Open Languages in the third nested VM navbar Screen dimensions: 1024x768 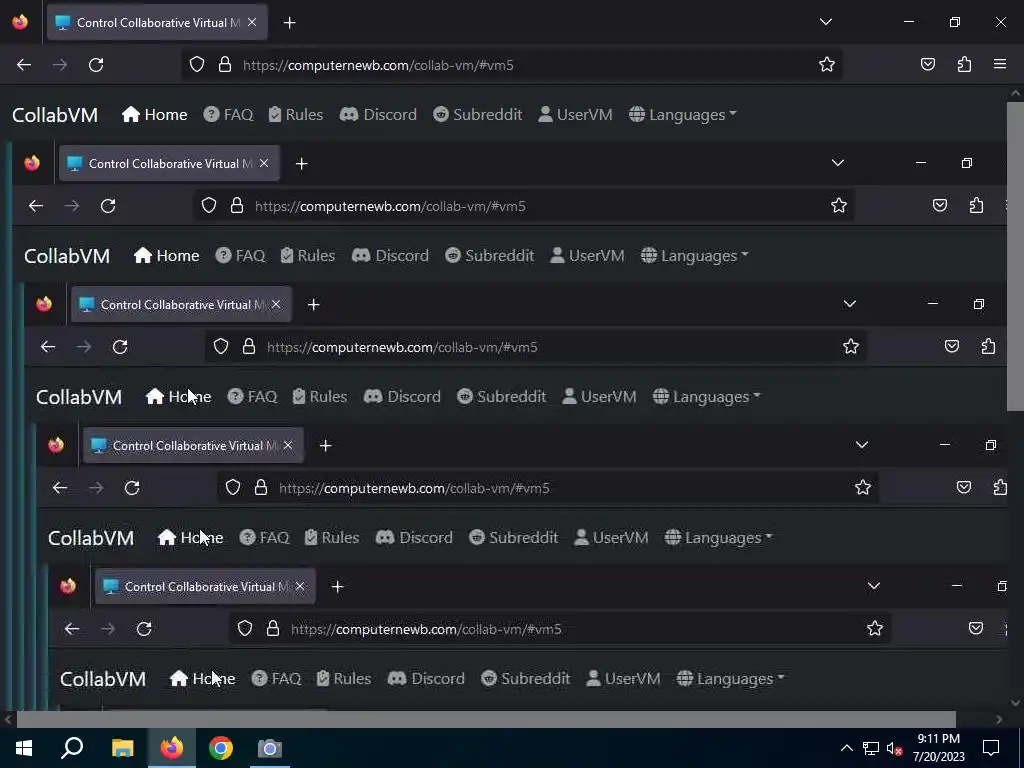[718, 538]
